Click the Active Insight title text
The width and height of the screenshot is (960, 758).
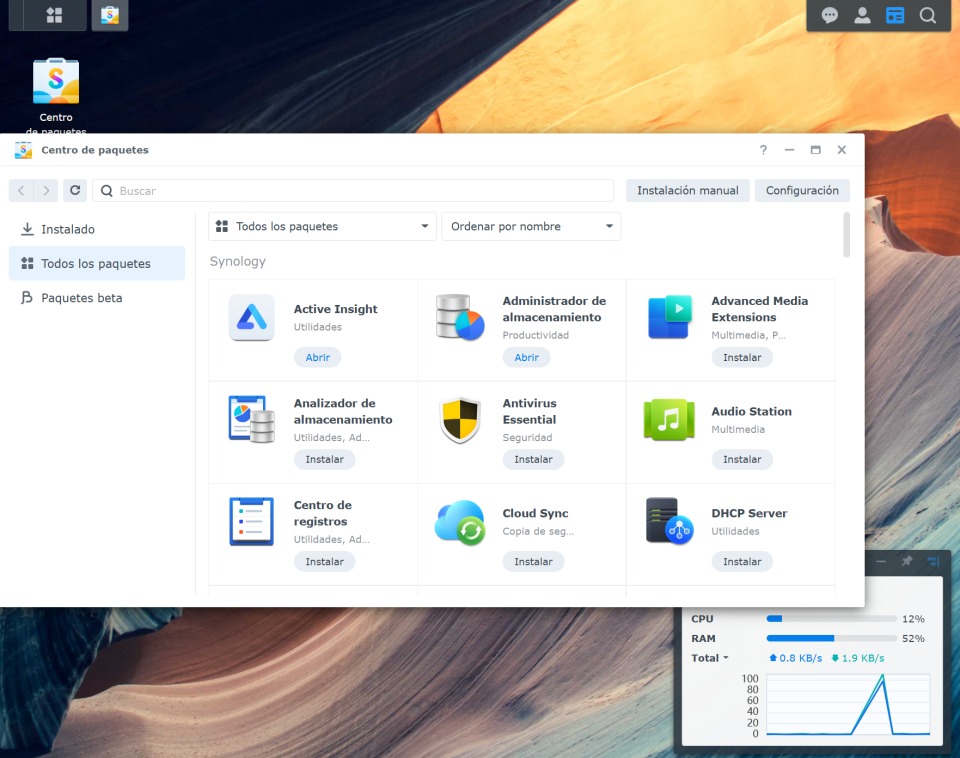coord(336,309)
